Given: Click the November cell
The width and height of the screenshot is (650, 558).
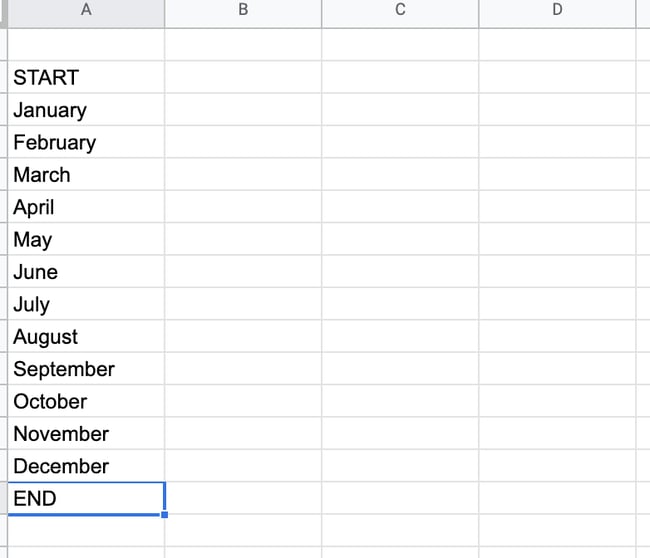Looking at the screenshot, I should tap(85, 434).
